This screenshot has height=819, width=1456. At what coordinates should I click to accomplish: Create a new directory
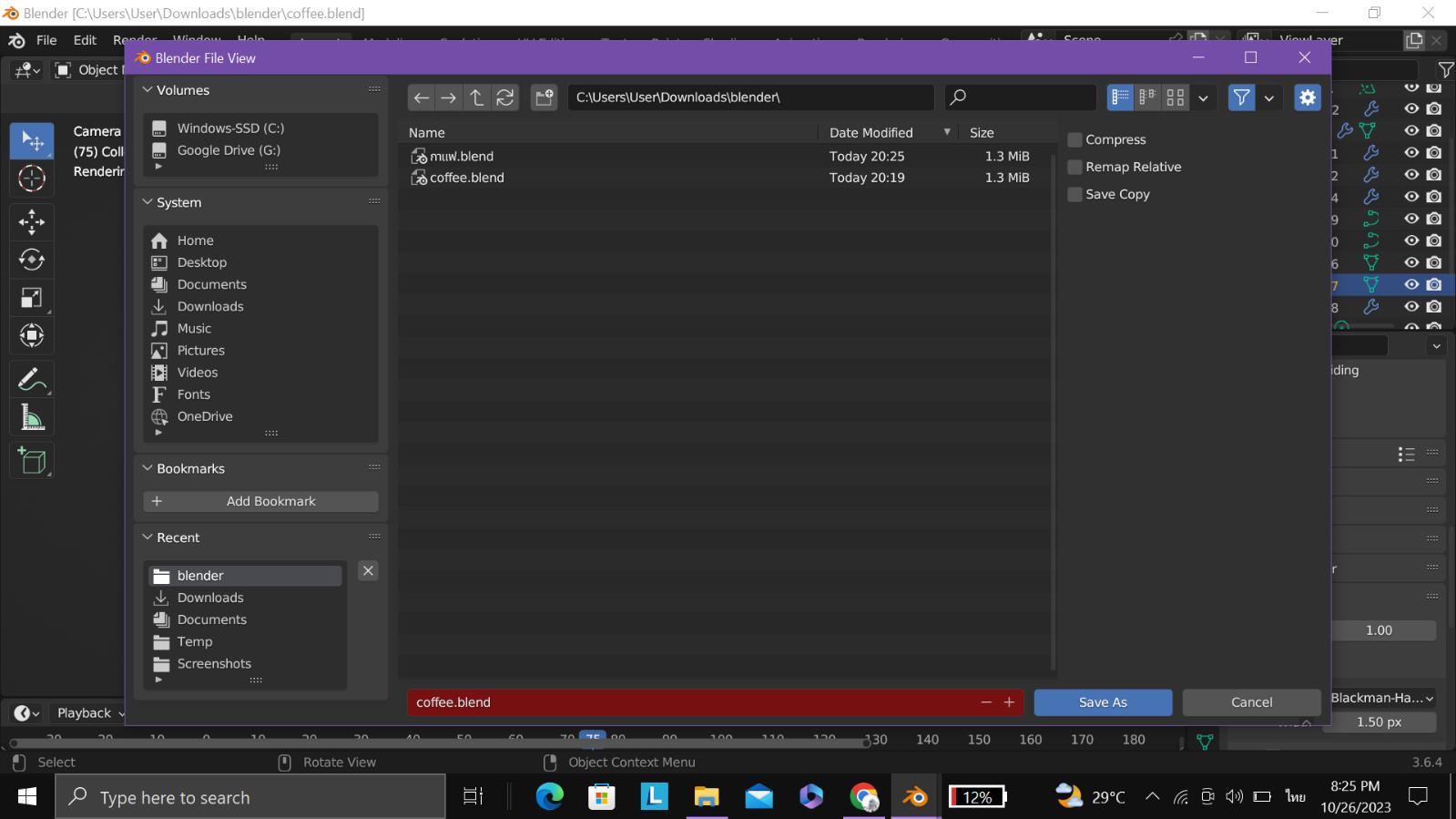pos(545,97)
